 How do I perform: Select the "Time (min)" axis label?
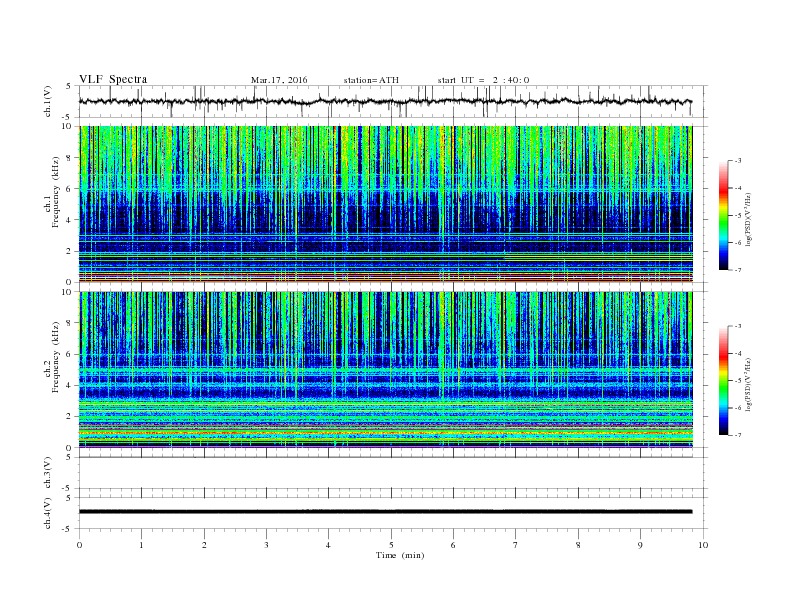pos(400,555)
